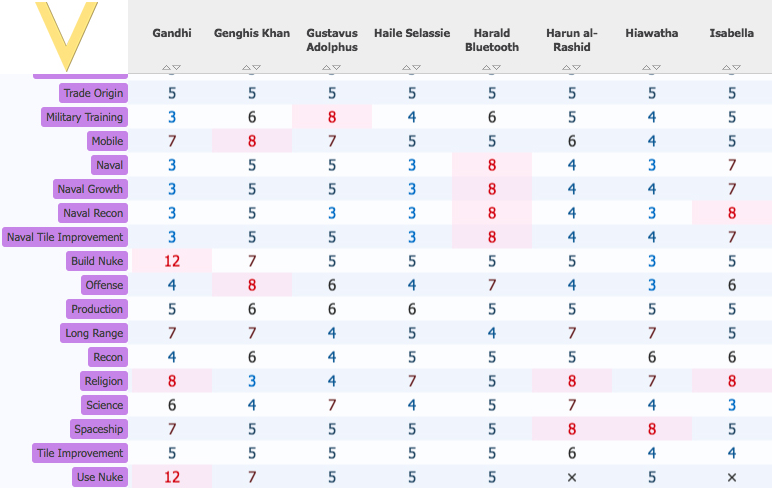772x488 pixels.
Task: Sort Haile Selassie column ascending
Action: click(406, 67)
